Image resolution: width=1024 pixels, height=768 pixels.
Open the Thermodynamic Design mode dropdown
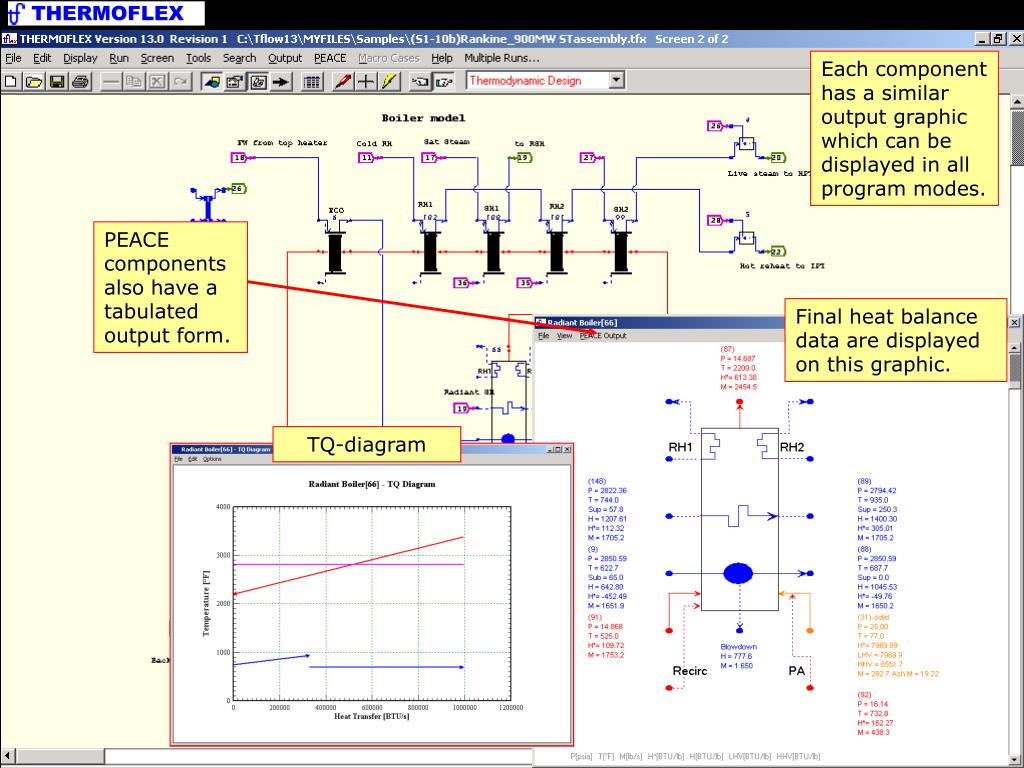coord(616,81)
